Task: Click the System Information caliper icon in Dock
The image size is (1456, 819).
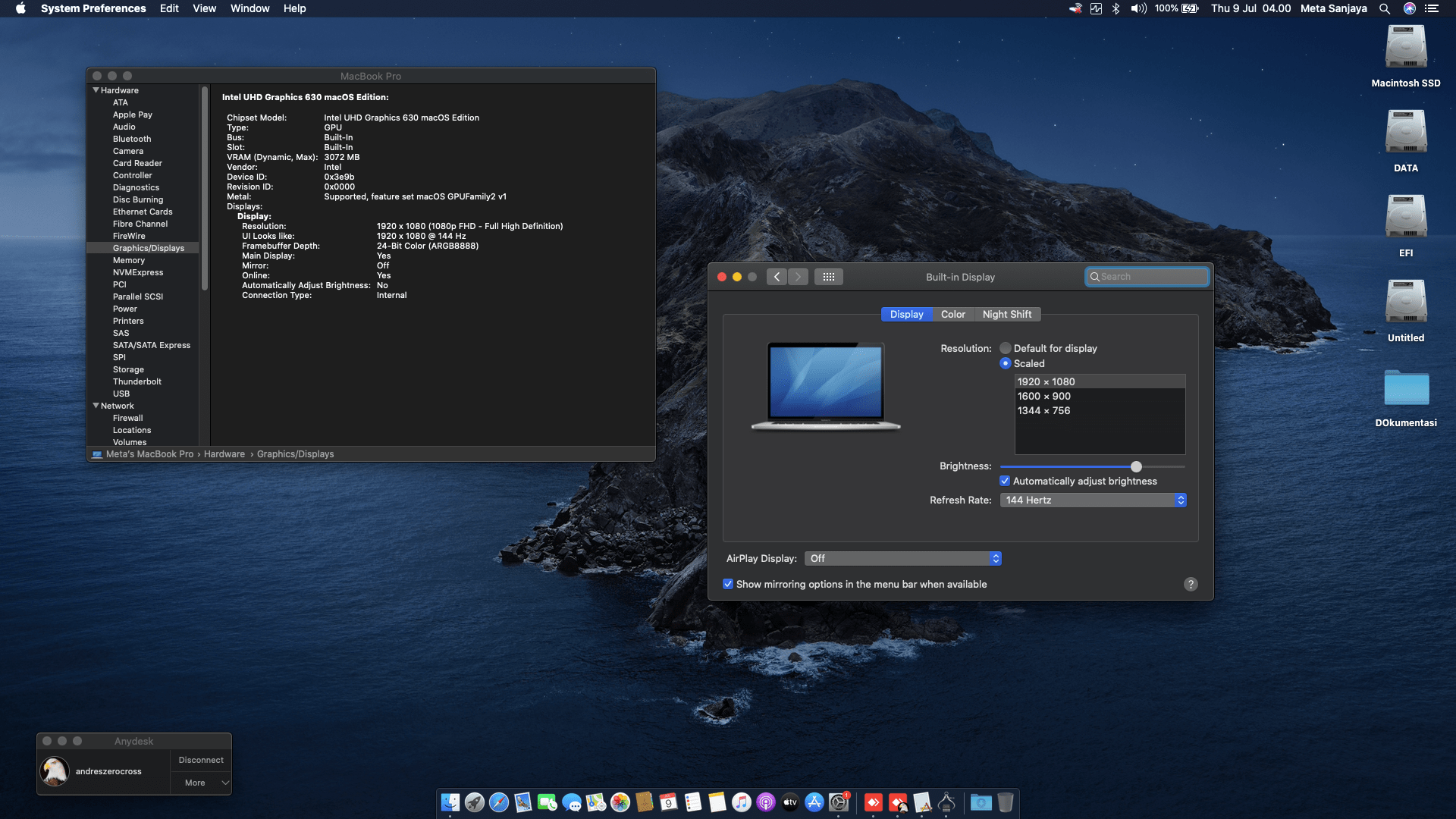Action: (x=946, y=802)
